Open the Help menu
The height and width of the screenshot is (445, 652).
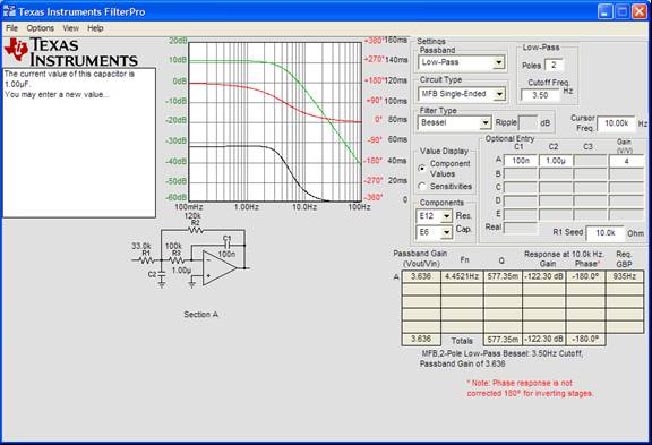(x=95, y=28)
